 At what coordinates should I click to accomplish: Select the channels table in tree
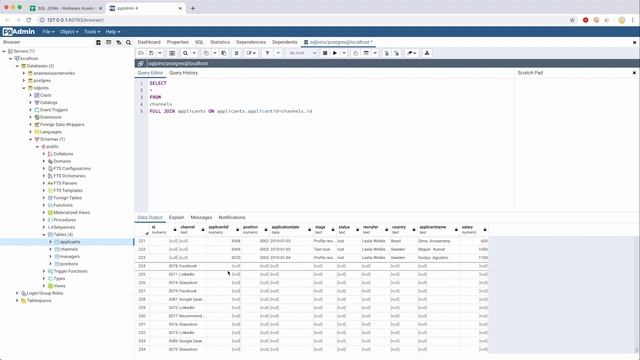(x=69, y=249)
